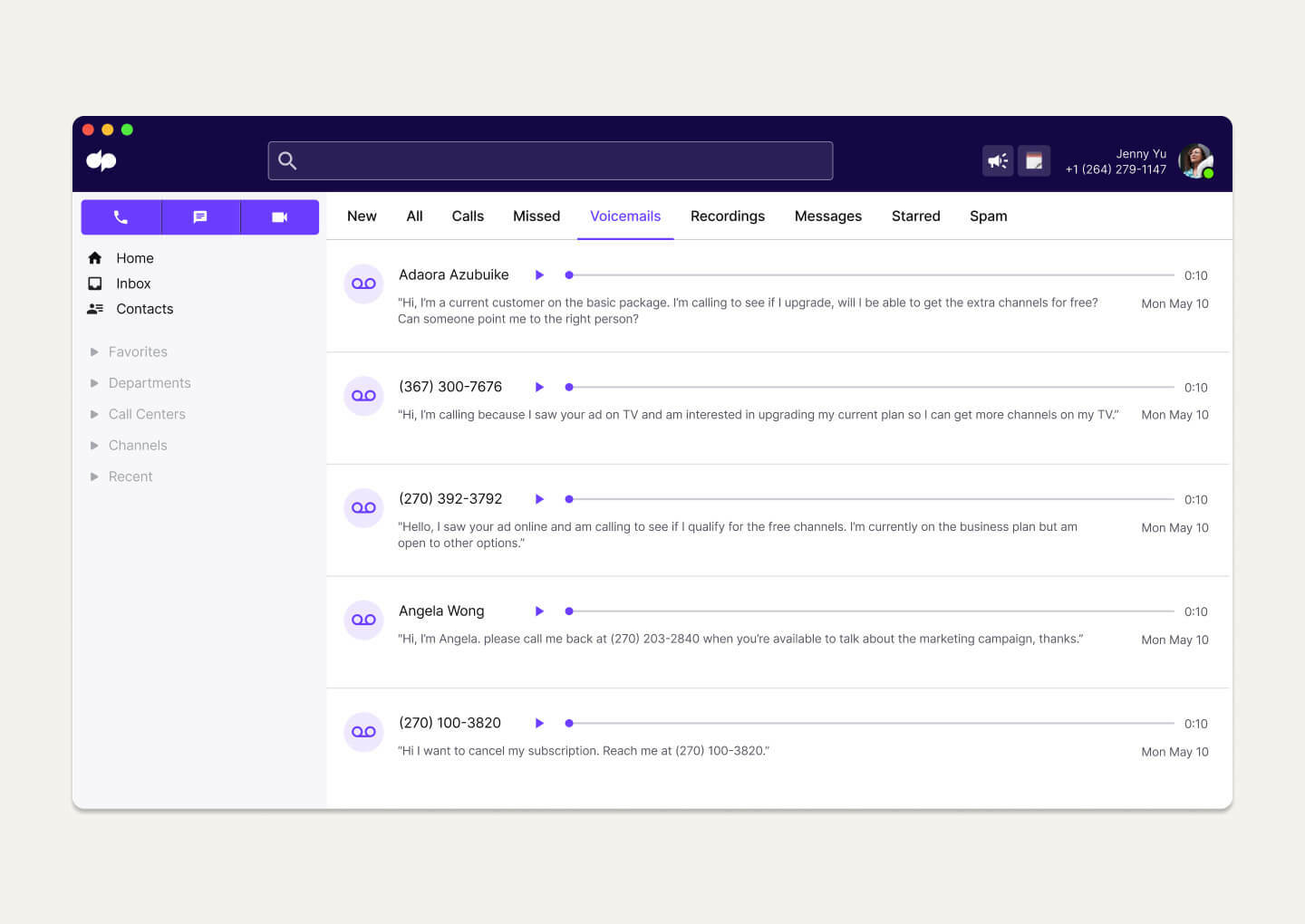Click the search magnifier icon
Image resolution: width=1305 pixels, height=924 pixels.
click(287, 160)
